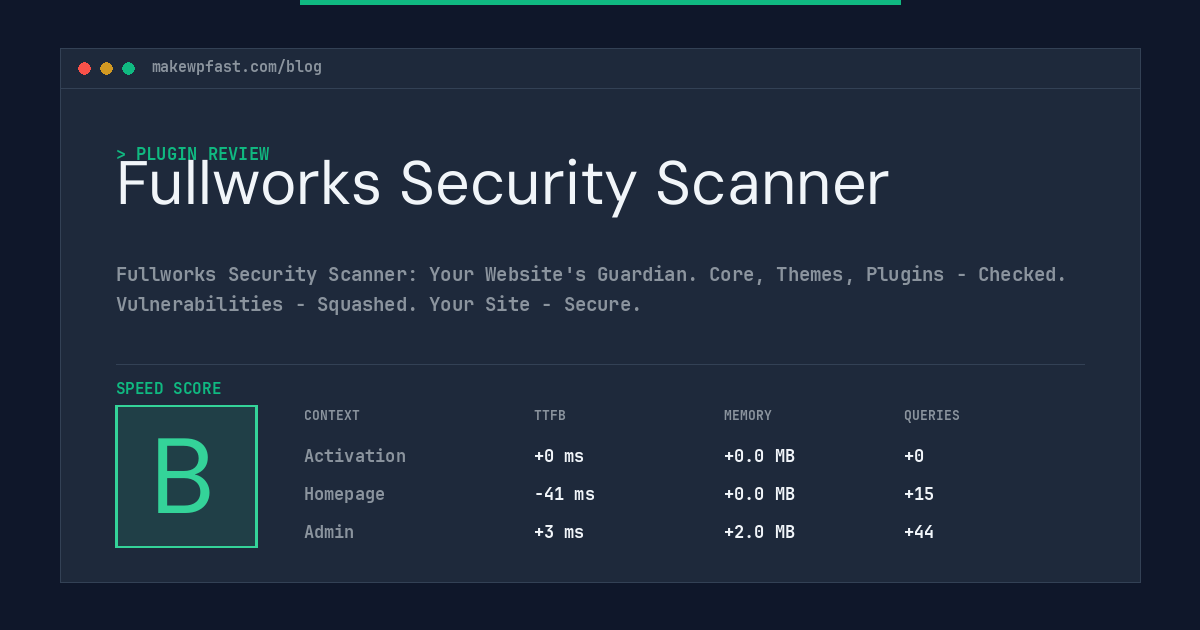The width and height of the screenshot is (1200, 630).
Task: Click the red window dot
Action: (x=84, y=68)
